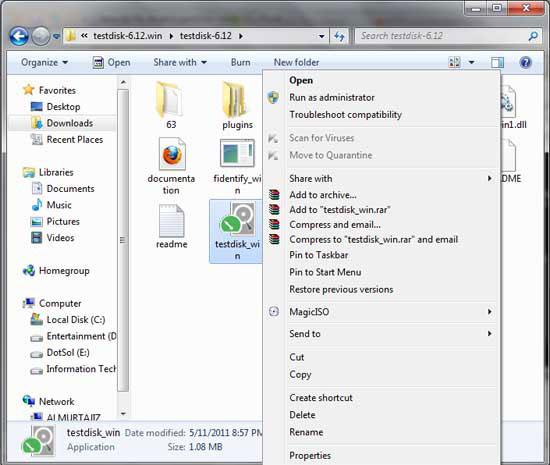The width and height of the screenshot is (550, 465).
Task: Open the Share with toolbar dropdown
Action: [180, 62]
